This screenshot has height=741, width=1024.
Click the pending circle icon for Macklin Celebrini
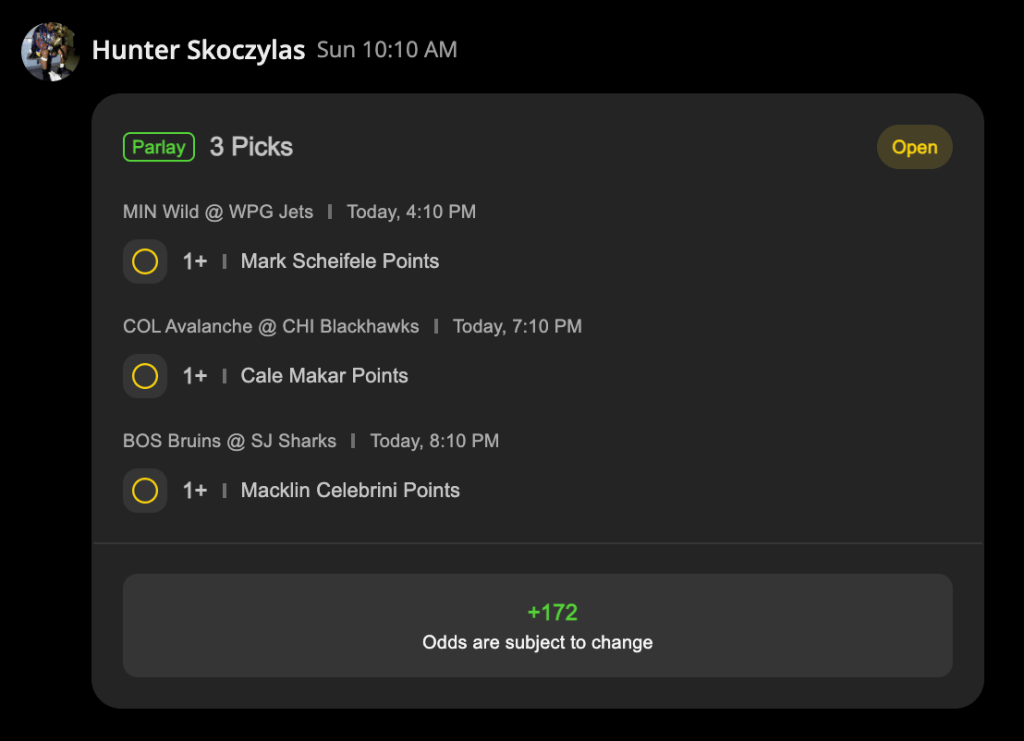[145, 491]
